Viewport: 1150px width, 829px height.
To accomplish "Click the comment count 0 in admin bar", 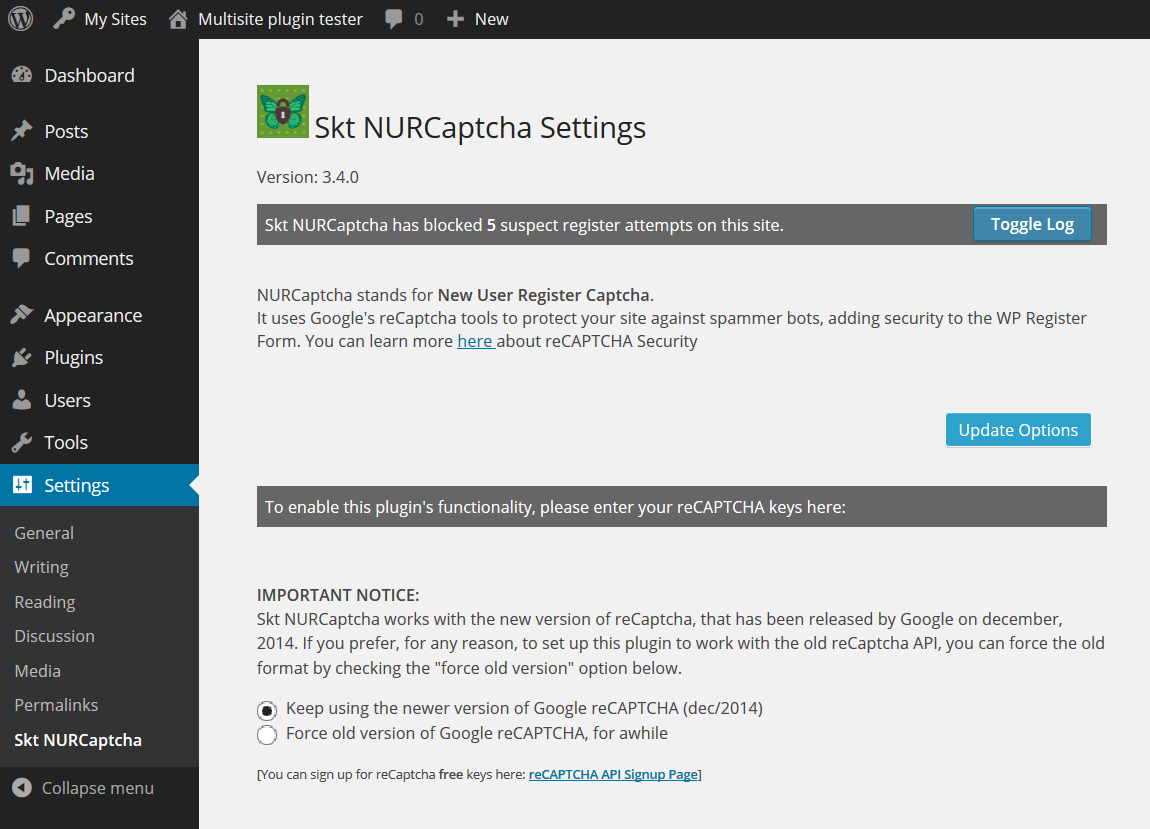I will click(x=419, y=19).
